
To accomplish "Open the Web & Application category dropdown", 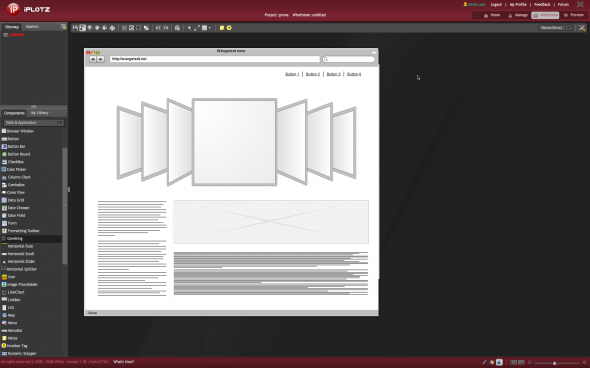I will tap(34, 123).
